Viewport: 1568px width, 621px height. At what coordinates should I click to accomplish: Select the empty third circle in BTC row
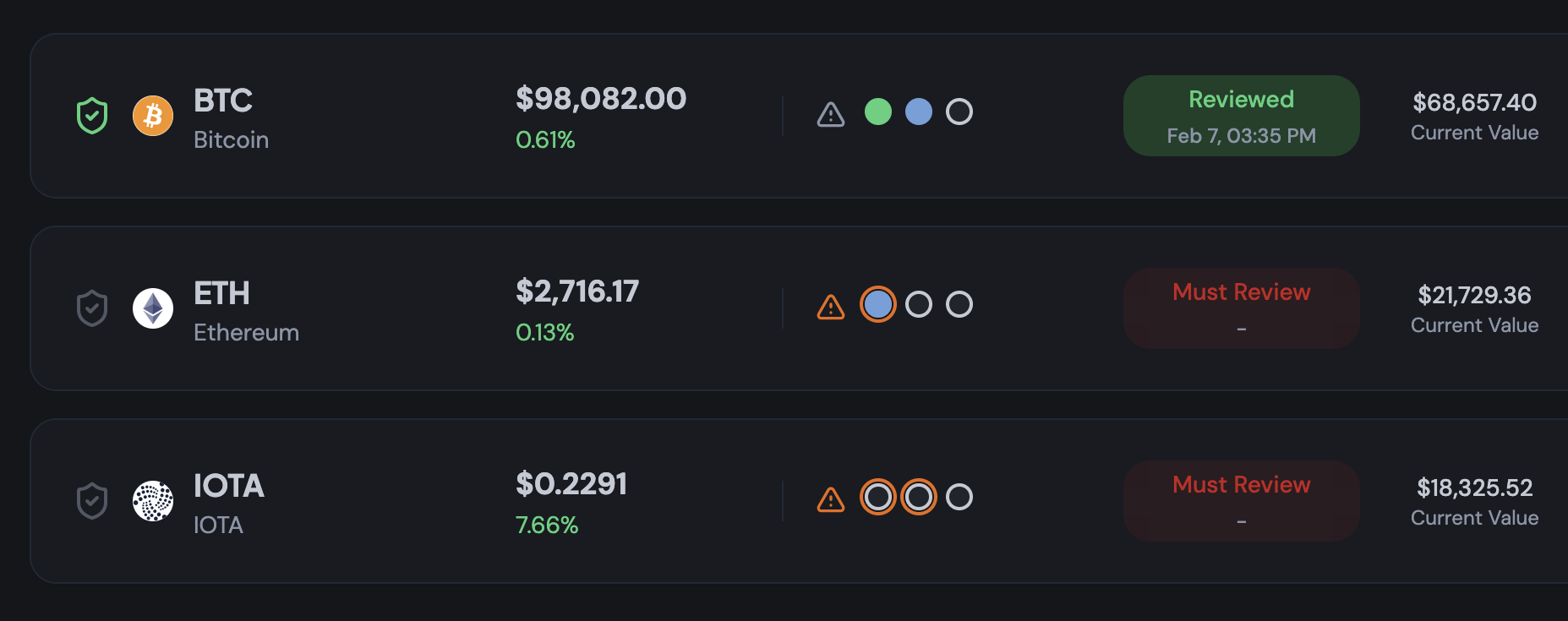[x=959, y=112]
